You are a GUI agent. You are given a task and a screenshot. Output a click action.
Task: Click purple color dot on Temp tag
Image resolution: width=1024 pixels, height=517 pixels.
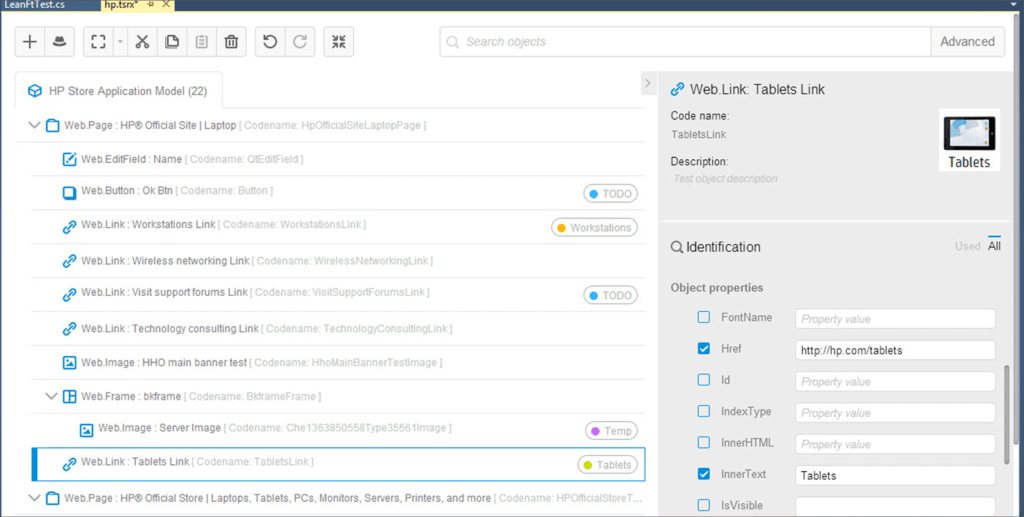point(595,431)
